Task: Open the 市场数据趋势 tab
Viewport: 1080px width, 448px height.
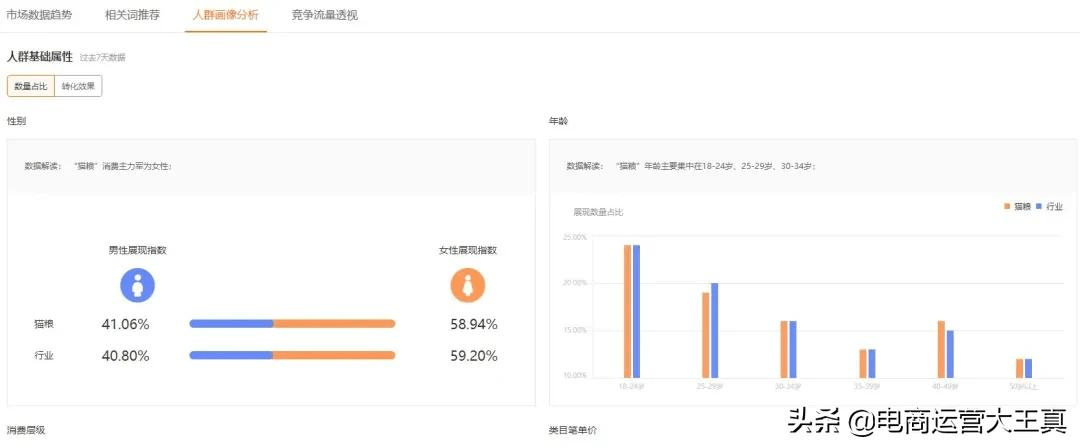Action: [x=39, y=15]
